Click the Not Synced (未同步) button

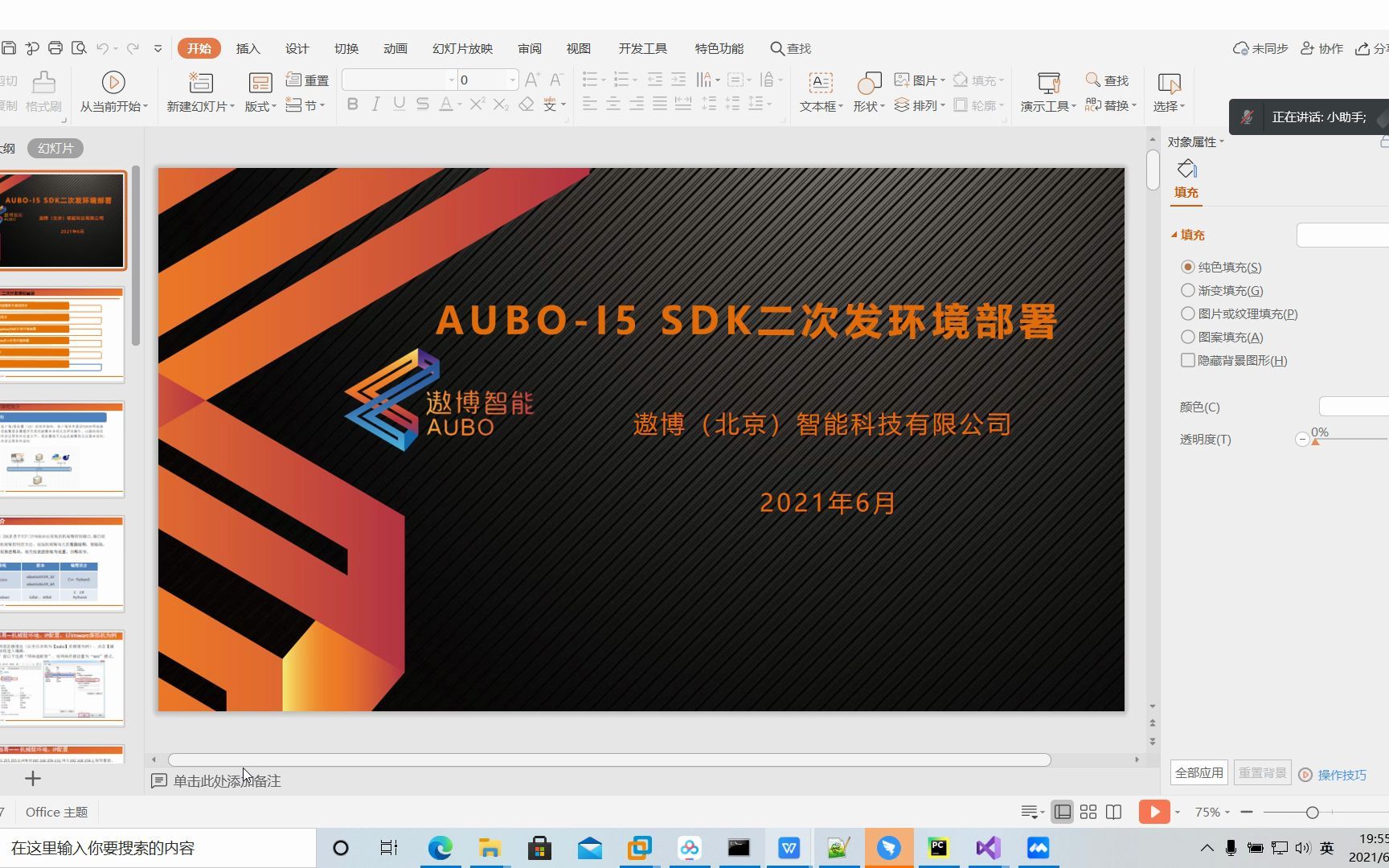(1260, 48)
